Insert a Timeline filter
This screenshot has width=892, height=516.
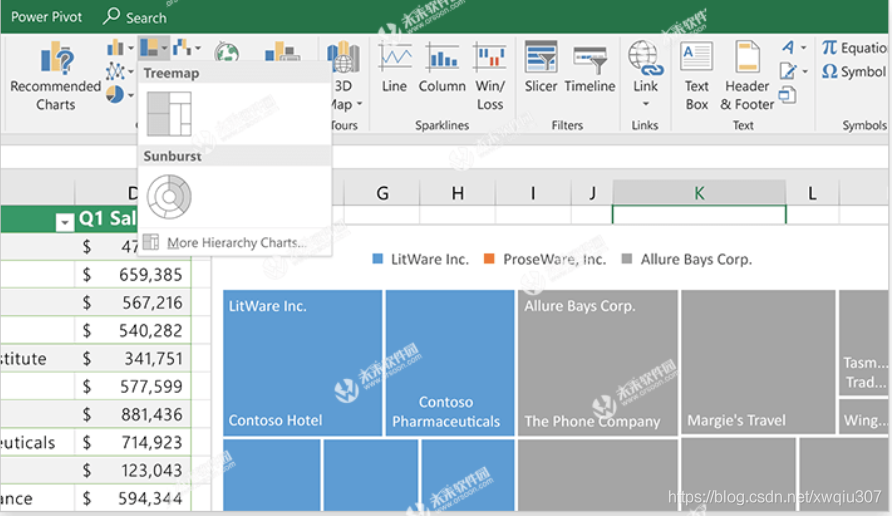(590, 67)
